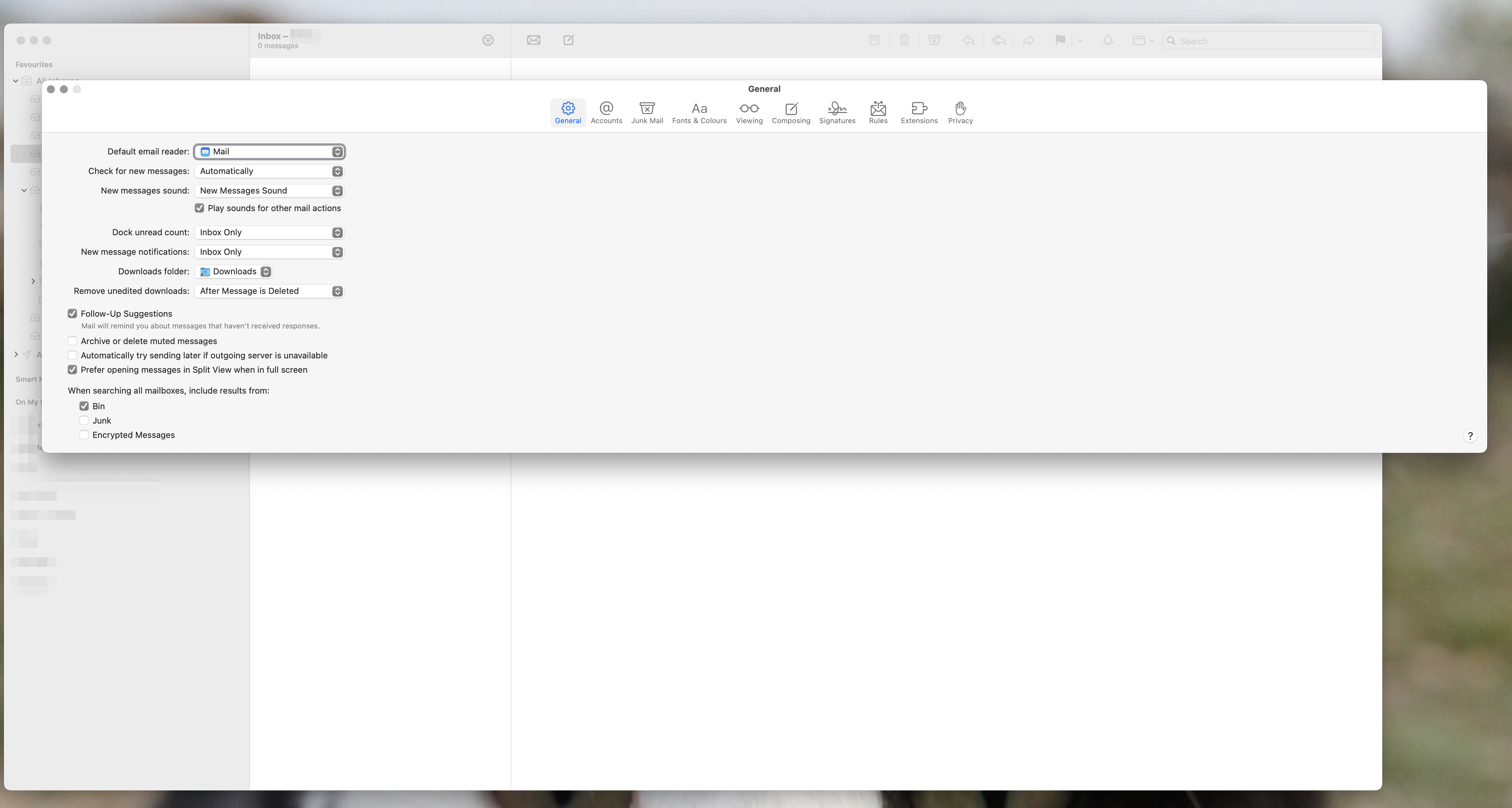This screenshot has width=1512, height=808.
Task: Switch to the Accounts tab
Action: [x=606, y=112]
